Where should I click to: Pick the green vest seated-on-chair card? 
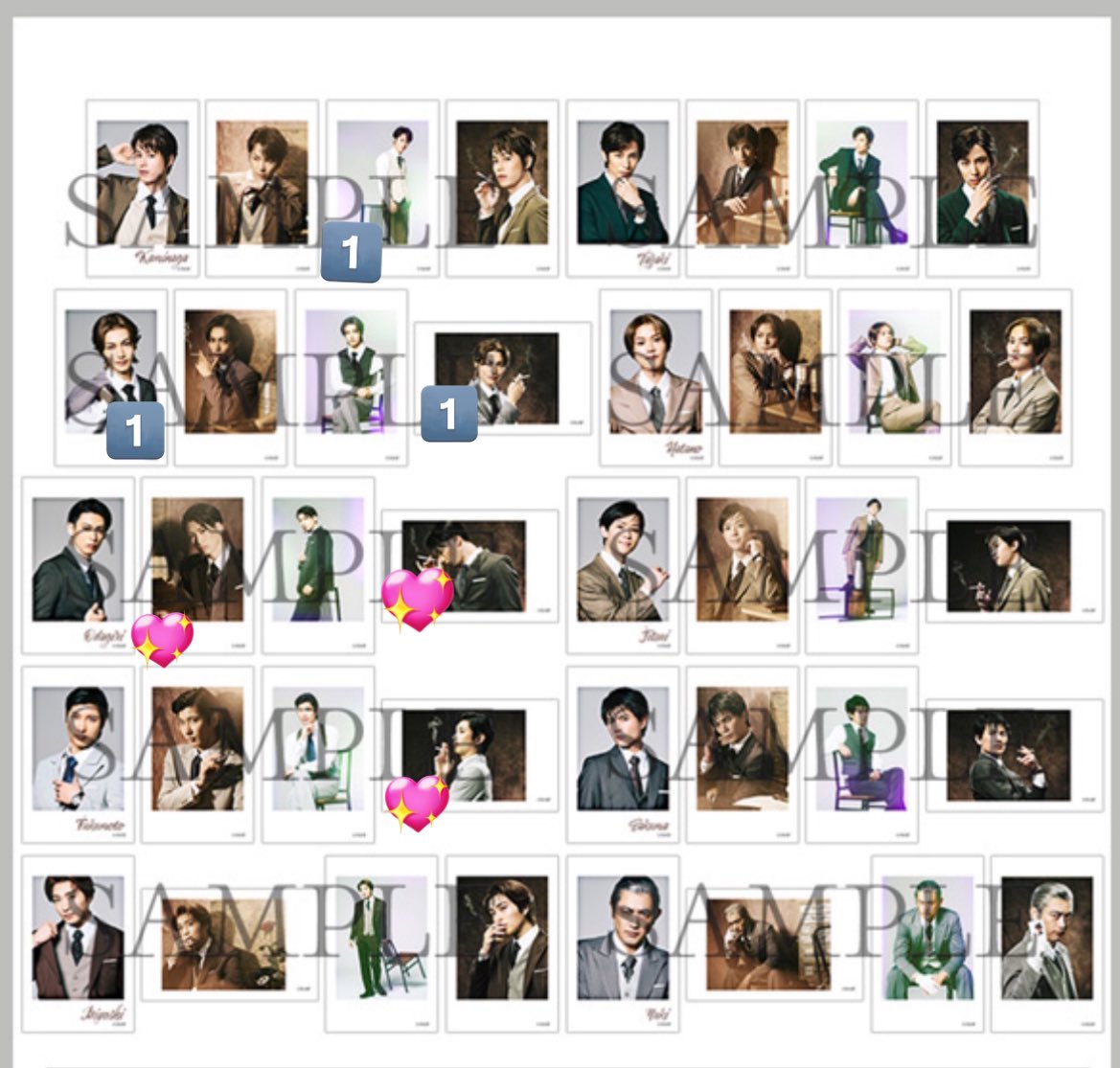click(x=862, y=755)
